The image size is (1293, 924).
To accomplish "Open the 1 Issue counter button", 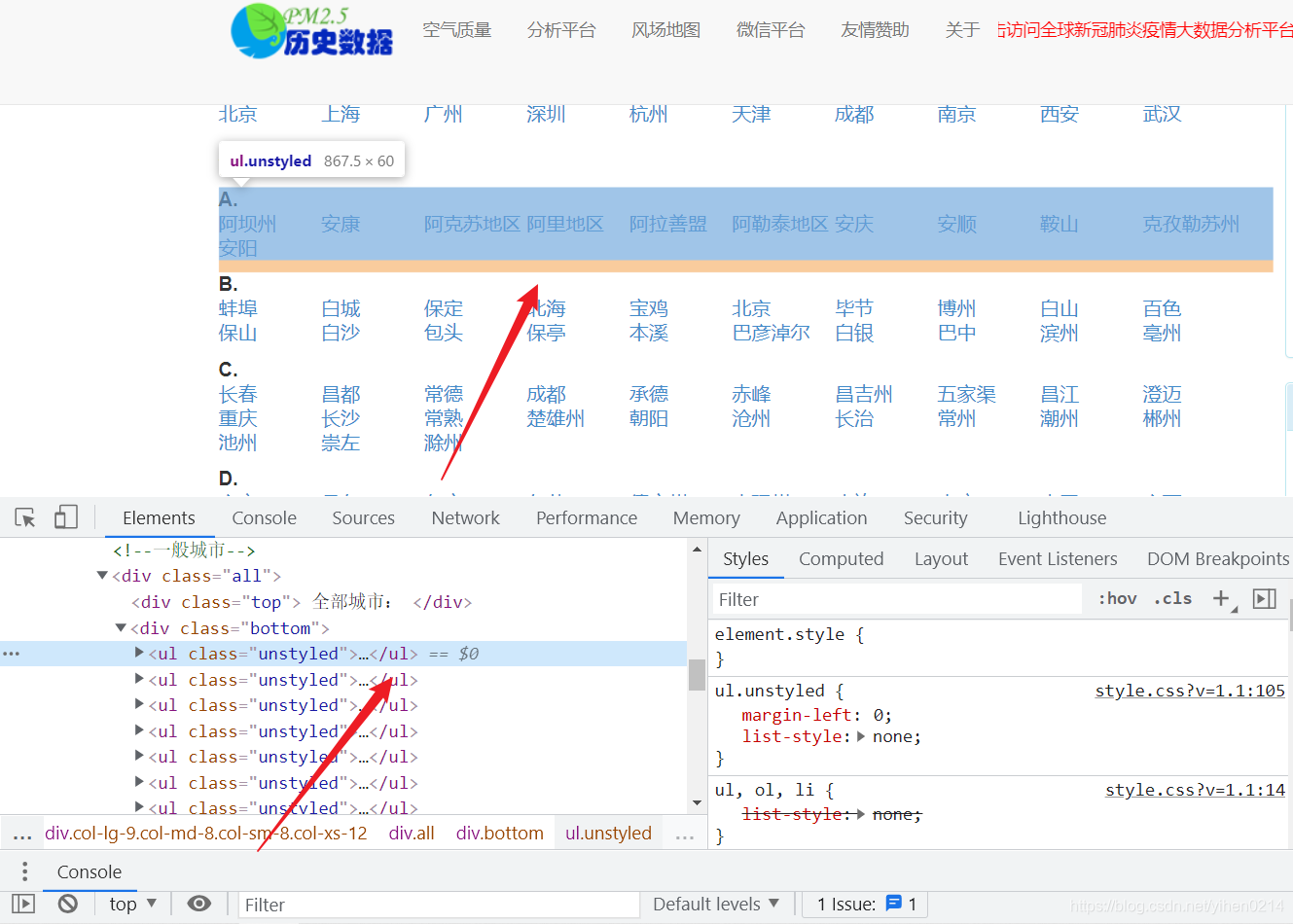I will (x=866, y=904).
